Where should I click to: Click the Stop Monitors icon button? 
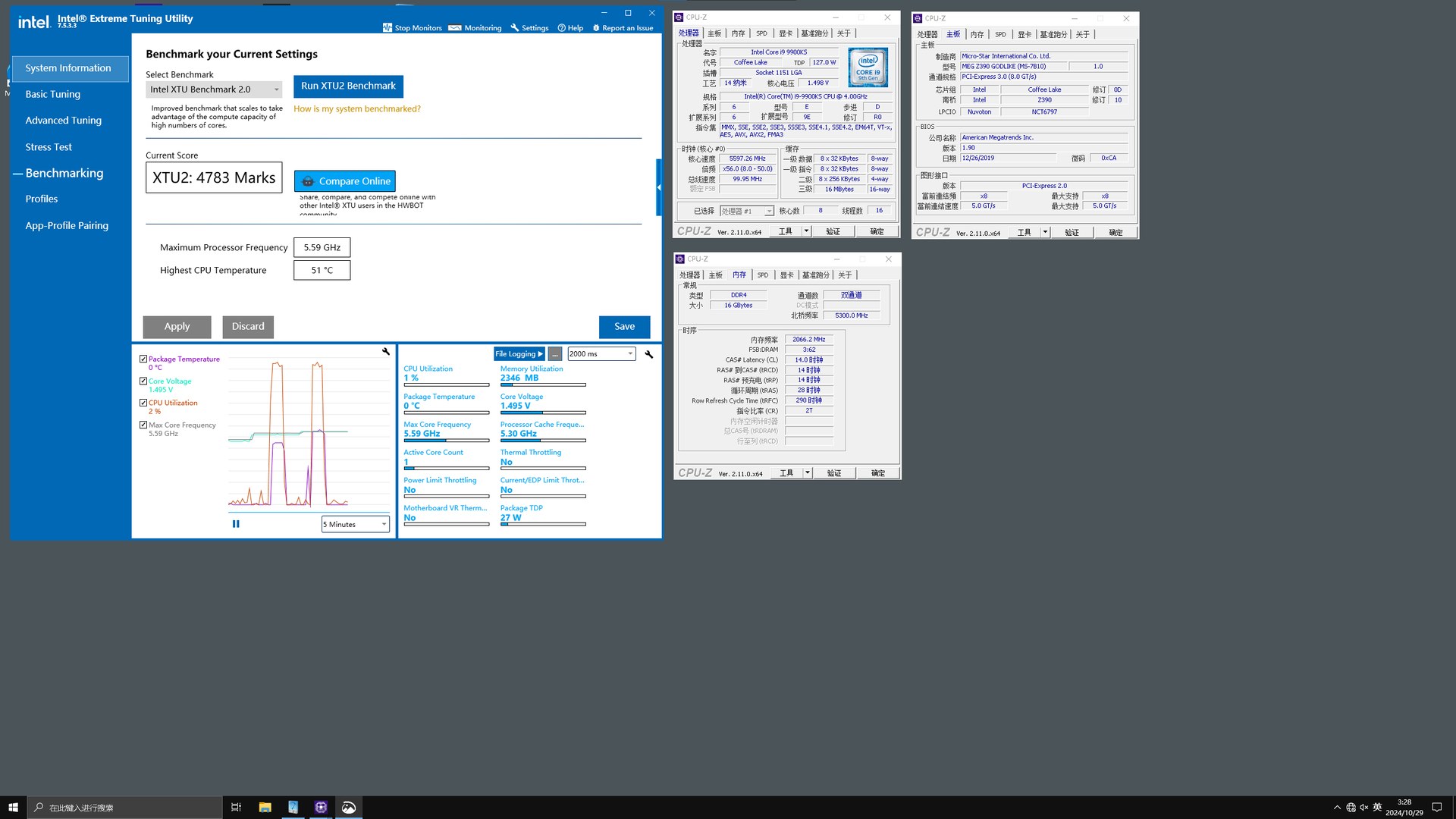tap(388, 28)
